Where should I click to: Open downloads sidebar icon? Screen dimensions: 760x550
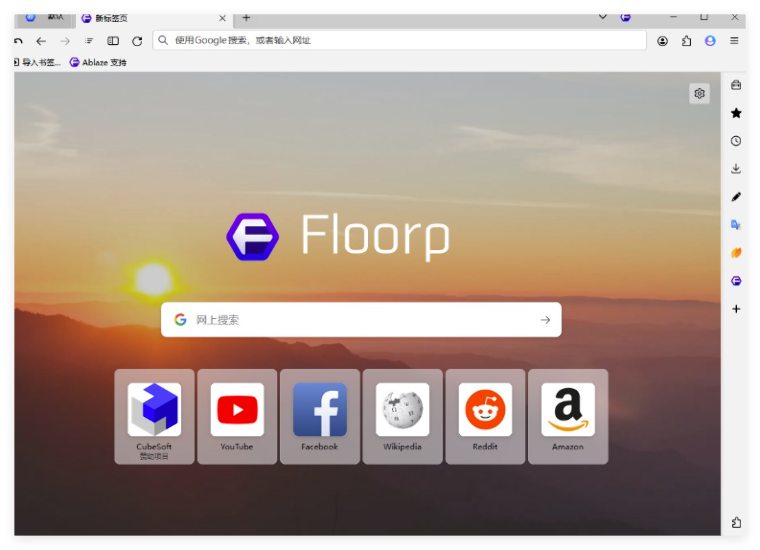click(736, 169)
